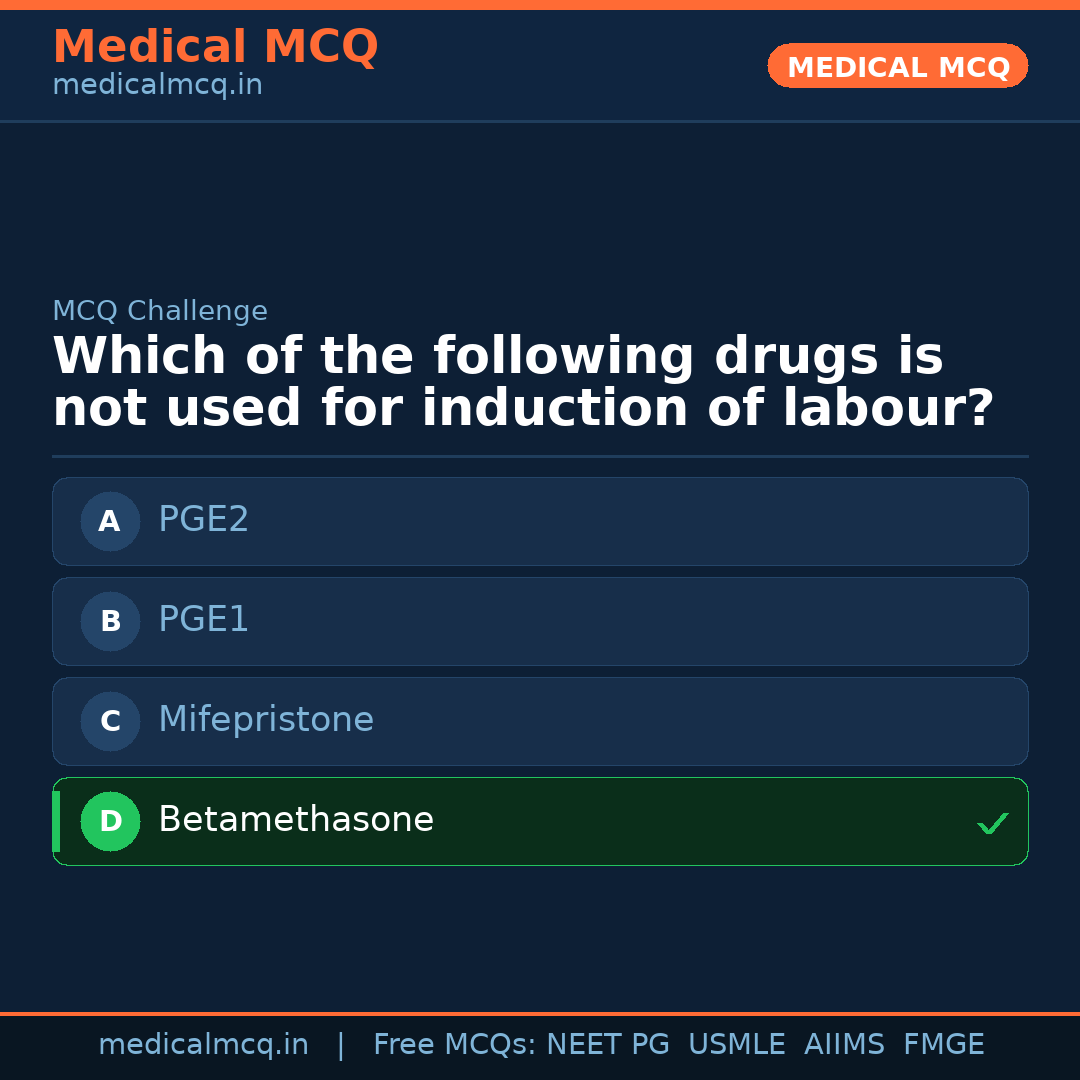Screen dimensions: 1080x1080
Task: Click the green checkmark on Betamethasone
Action: pyautogui.click(x=992, y=823)
